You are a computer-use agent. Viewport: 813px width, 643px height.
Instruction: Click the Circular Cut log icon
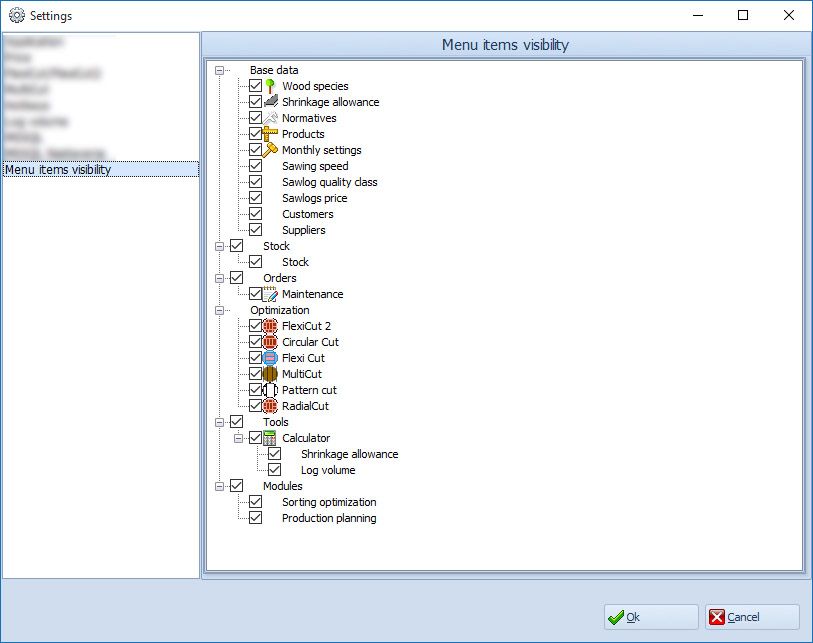pos(270,342)
